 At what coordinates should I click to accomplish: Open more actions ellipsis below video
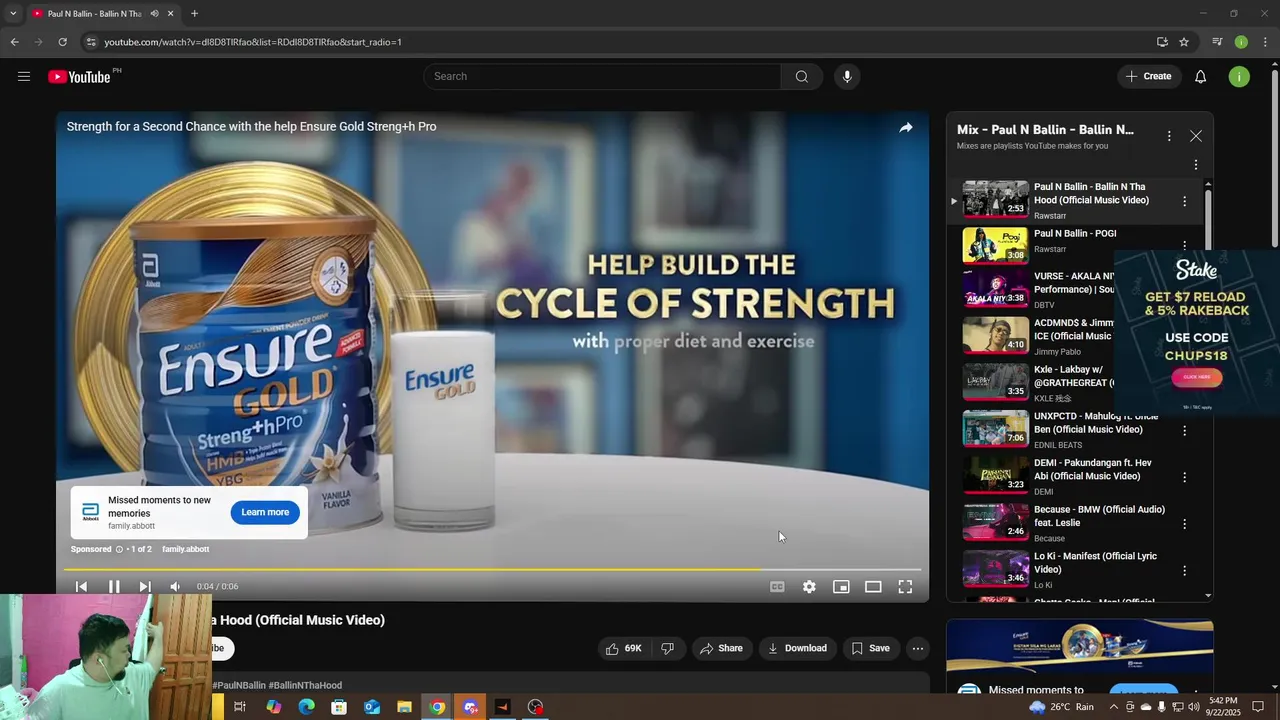[x=917, y=648]
